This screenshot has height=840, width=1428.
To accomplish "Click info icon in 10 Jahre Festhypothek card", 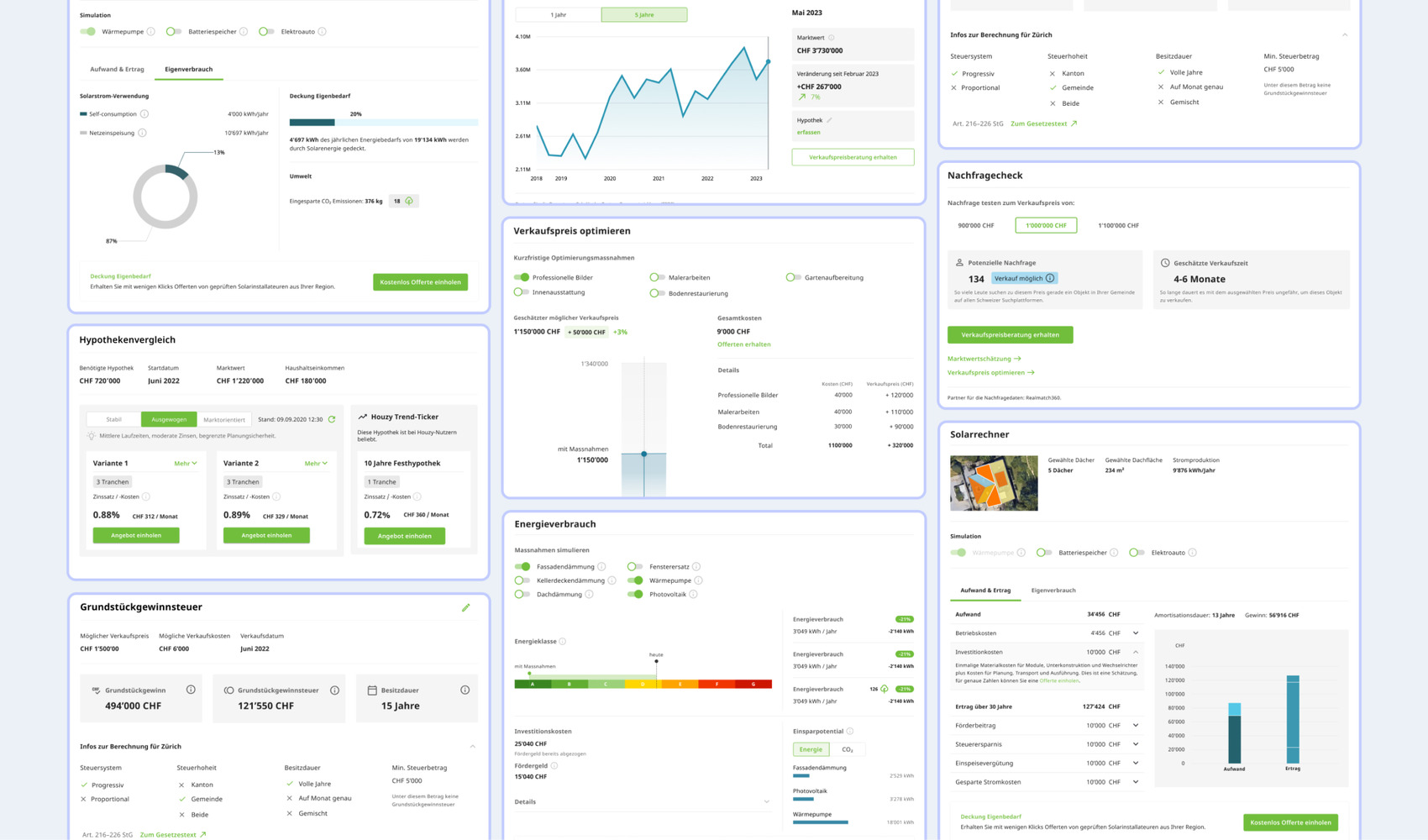I will pyautogui.click(x=417, y=496).
